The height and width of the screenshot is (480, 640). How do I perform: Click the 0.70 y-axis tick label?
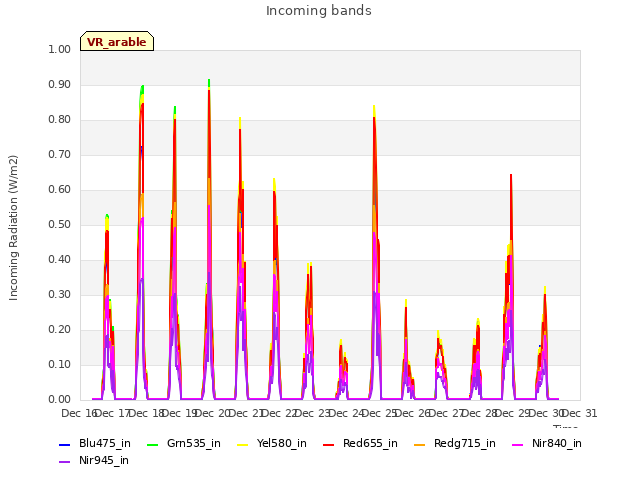tap(60, 155)
